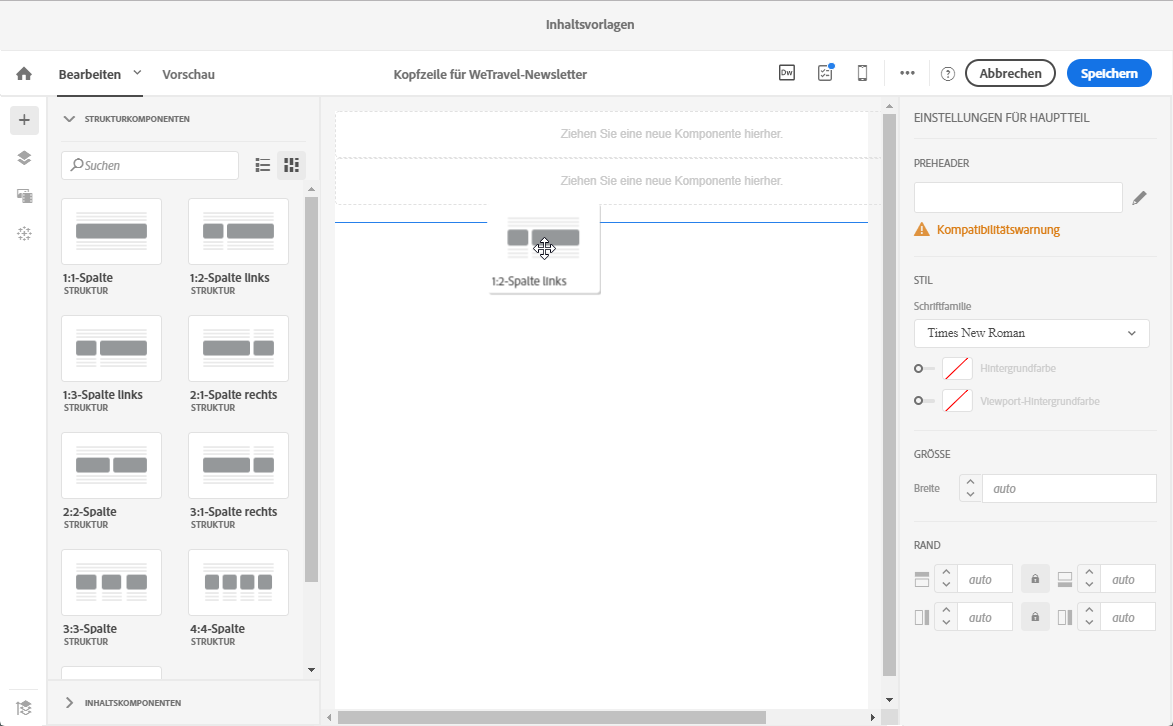Click the bottom margin icon
The height and width of the screenshot is (726, 1173).
(x=1065, y=579)
